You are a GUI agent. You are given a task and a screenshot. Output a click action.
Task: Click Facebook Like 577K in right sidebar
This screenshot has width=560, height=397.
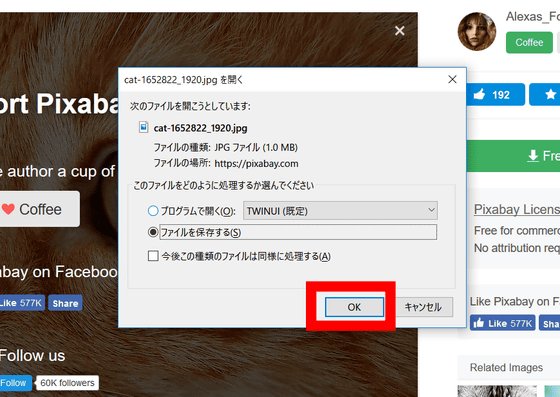click(502, 323)
